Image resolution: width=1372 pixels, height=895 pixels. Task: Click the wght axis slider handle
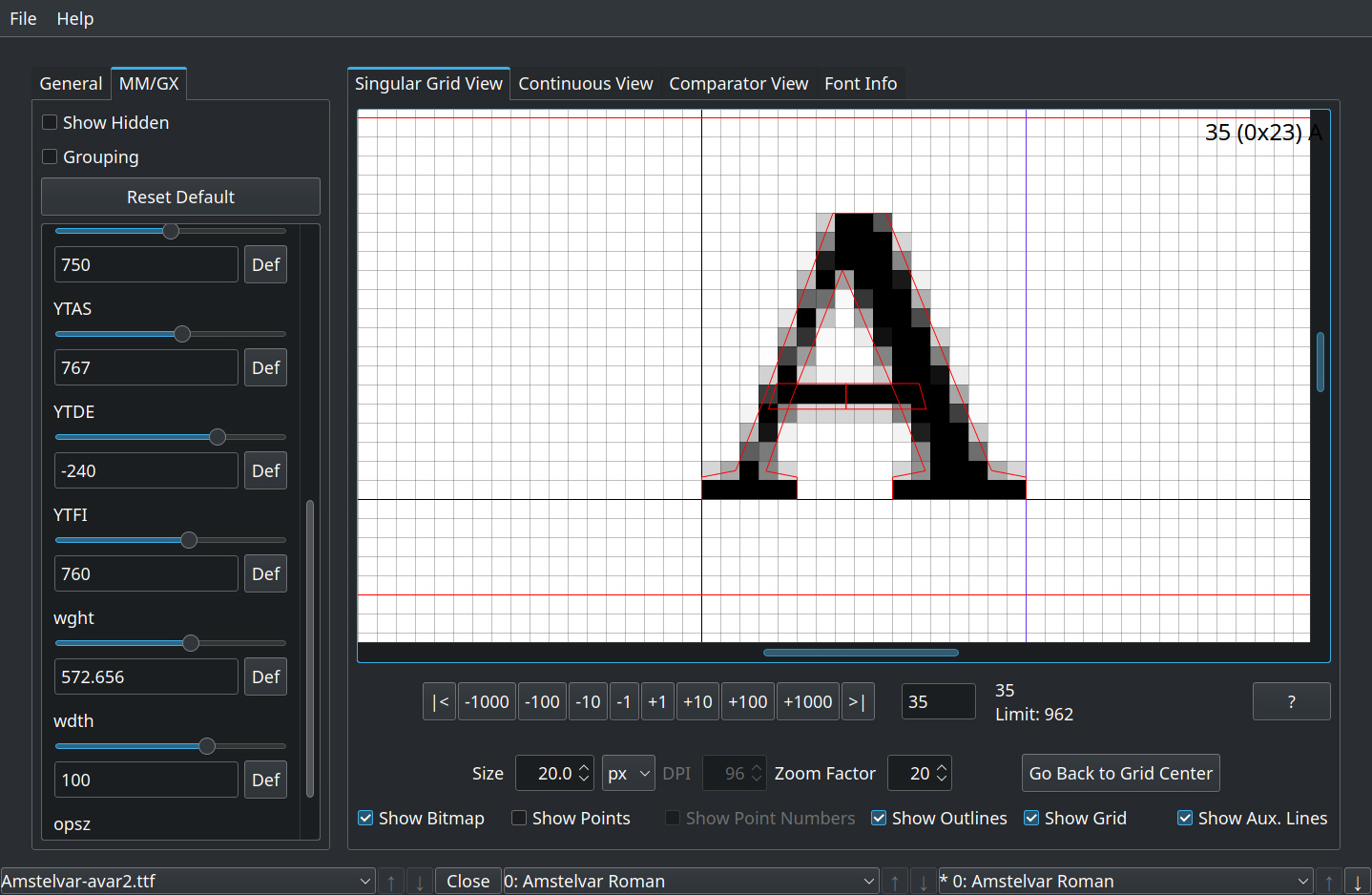pyautogui.click(x=191, y=643)
